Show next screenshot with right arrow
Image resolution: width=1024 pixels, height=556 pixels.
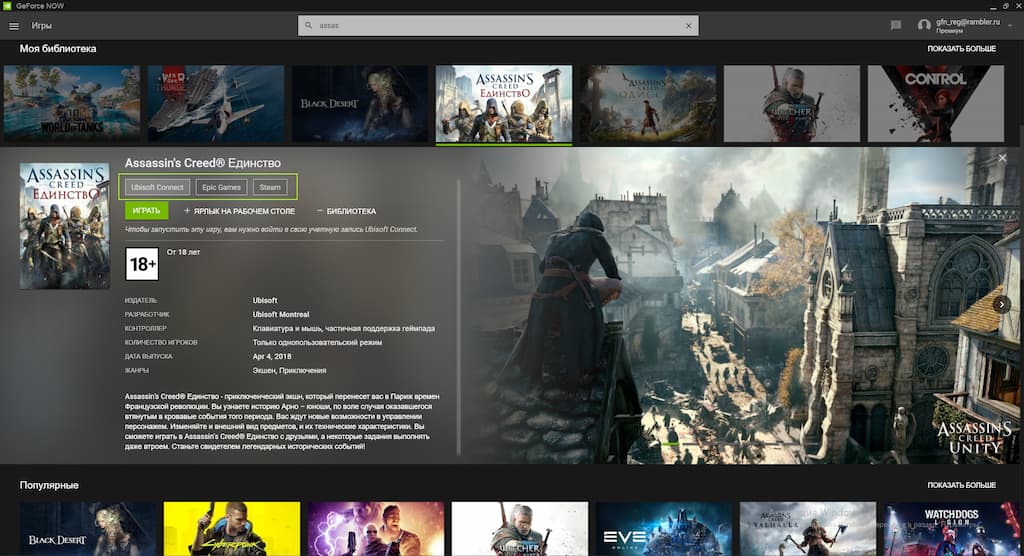[1002, 304]
